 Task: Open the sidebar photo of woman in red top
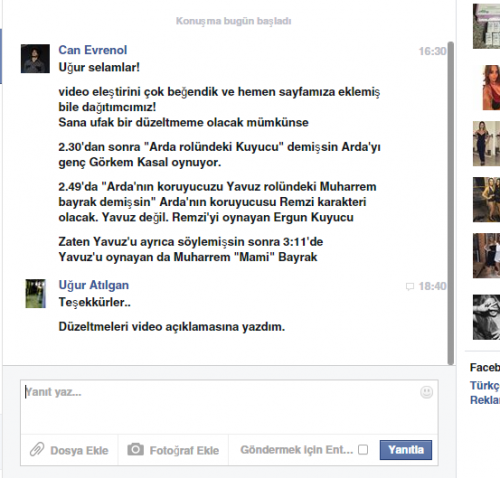pyautogui.click(x=491, y=87)
